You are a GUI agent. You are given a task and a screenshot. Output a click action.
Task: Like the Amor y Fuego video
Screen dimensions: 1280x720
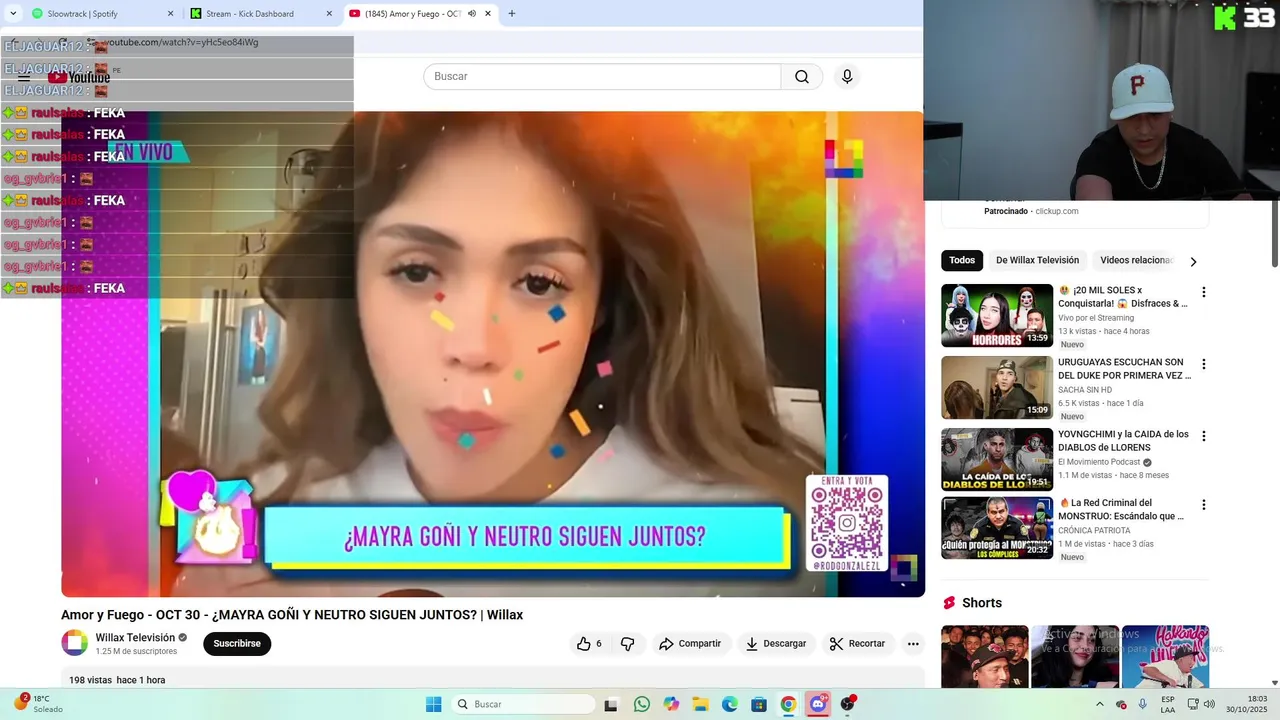pos(589,644)
